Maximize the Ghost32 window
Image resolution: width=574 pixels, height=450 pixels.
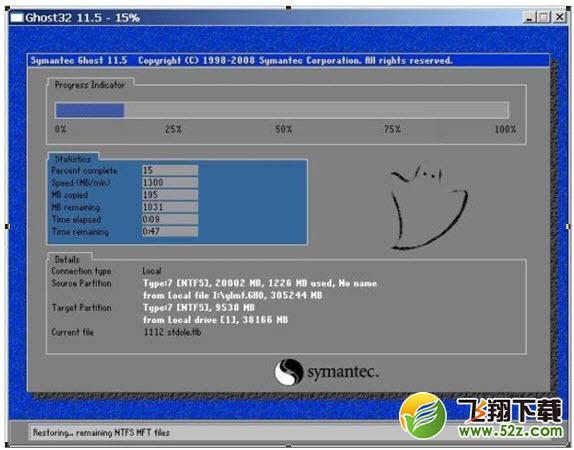544,17
